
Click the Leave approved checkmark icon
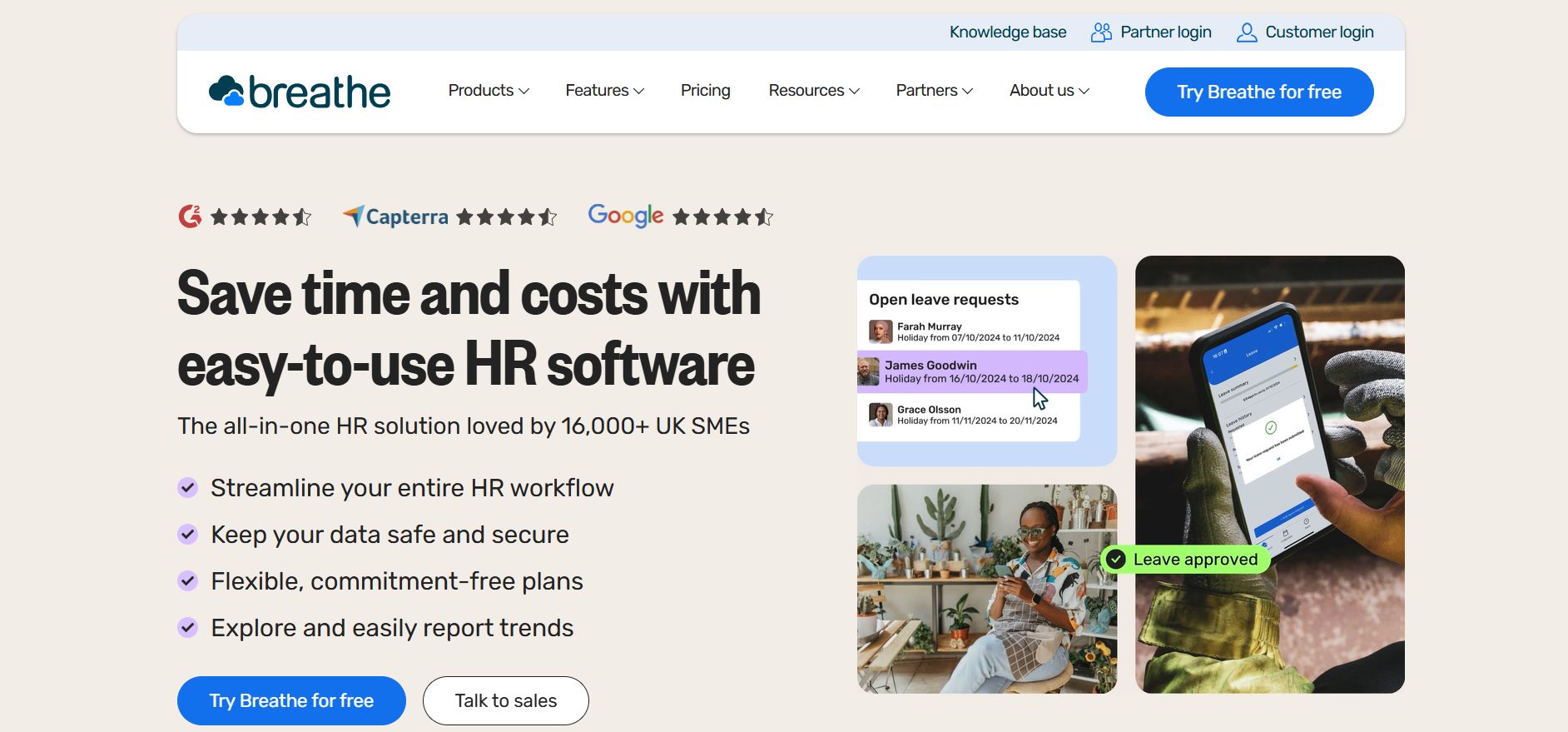coord(1116,560)
